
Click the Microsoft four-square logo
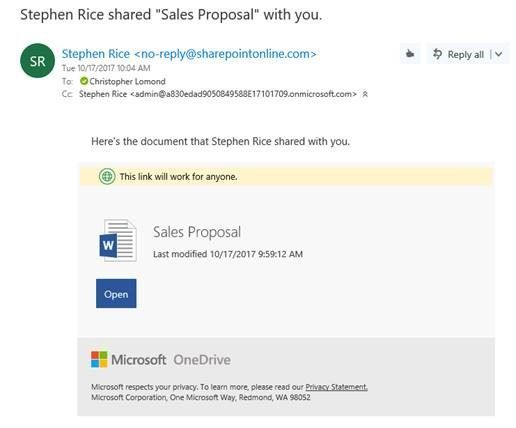tap(99, 359)
